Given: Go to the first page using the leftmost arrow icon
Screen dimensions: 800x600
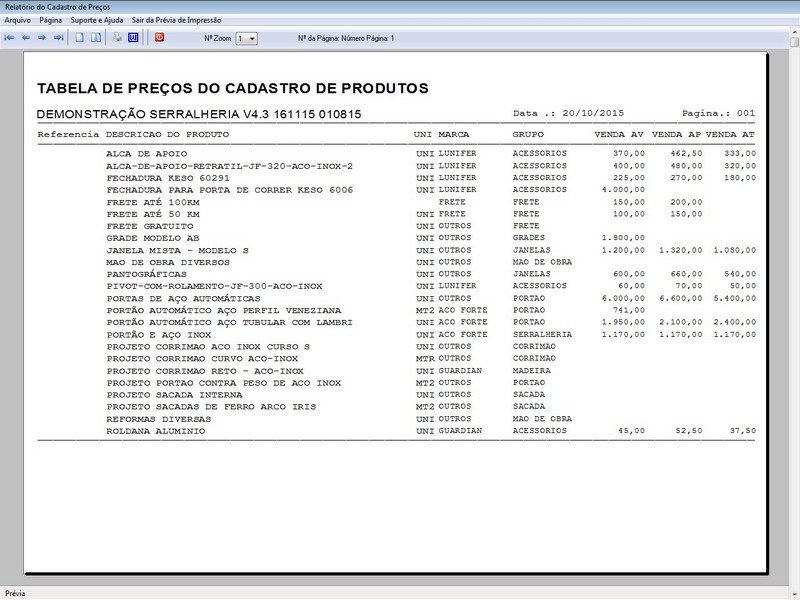Looking at the screenshot, I should pos(9,37).
